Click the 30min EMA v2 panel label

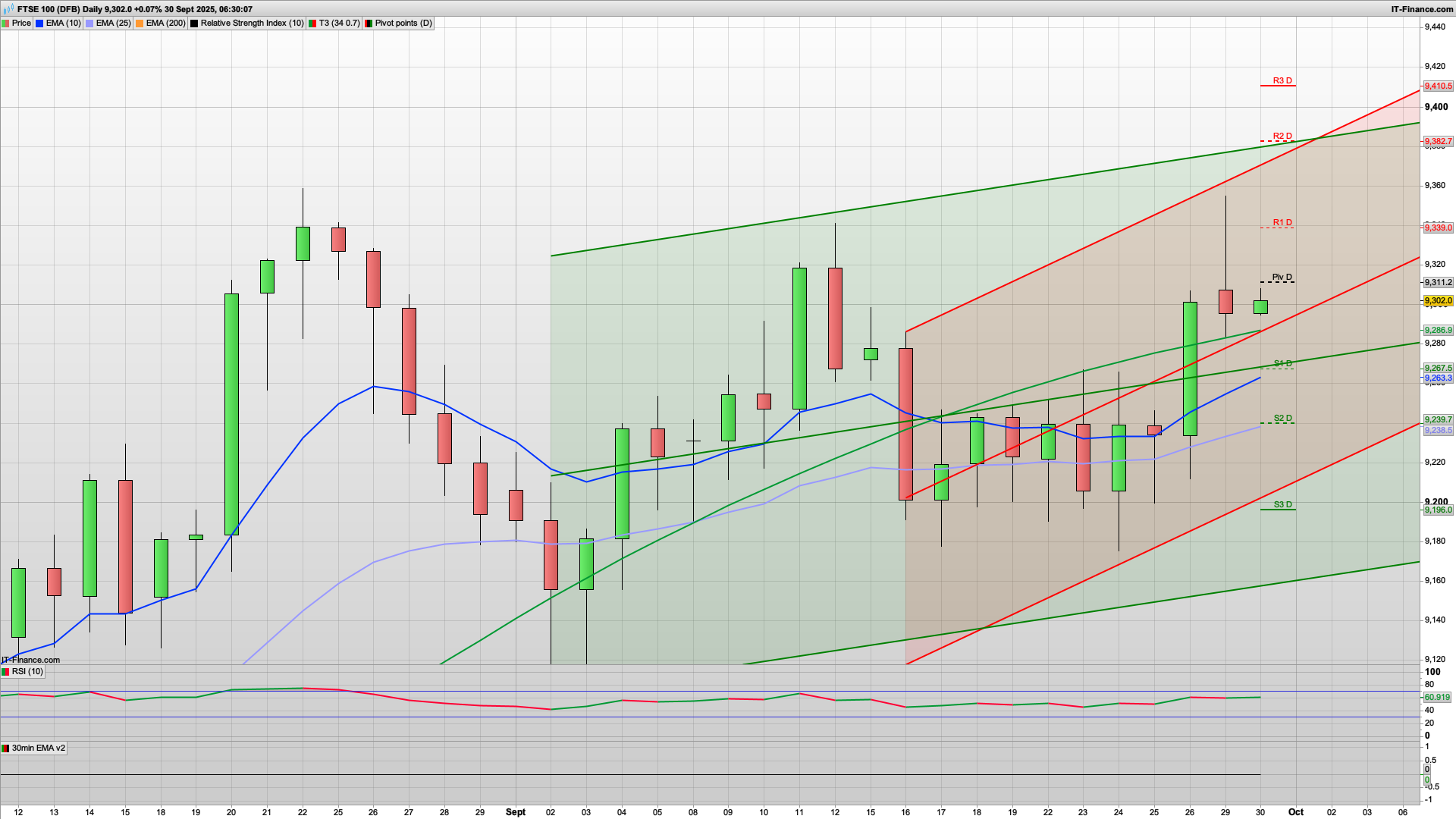(39, 748)
